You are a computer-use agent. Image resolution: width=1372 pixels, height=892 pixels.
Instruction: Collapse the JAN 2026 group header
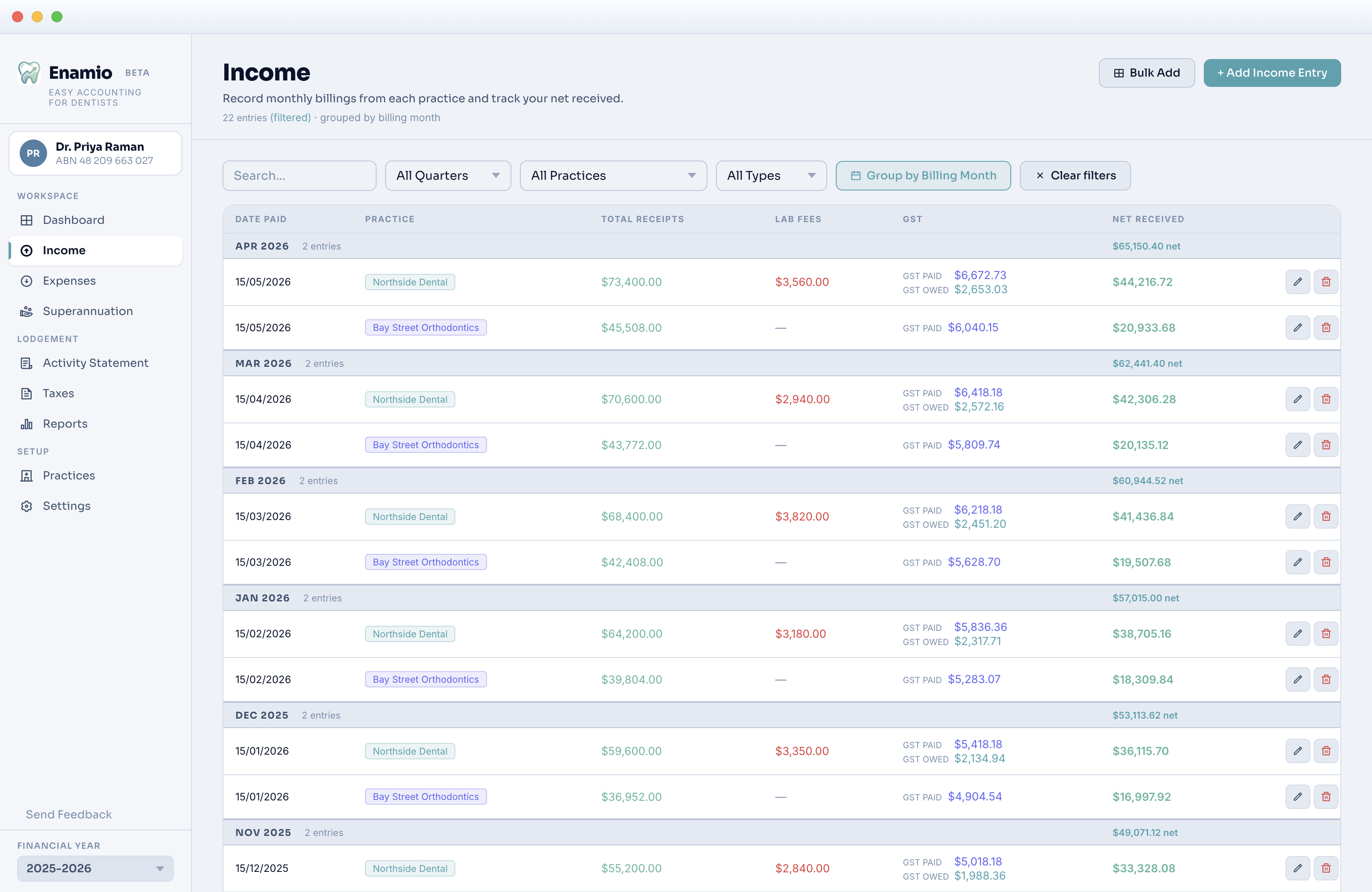tap(781, 598)
